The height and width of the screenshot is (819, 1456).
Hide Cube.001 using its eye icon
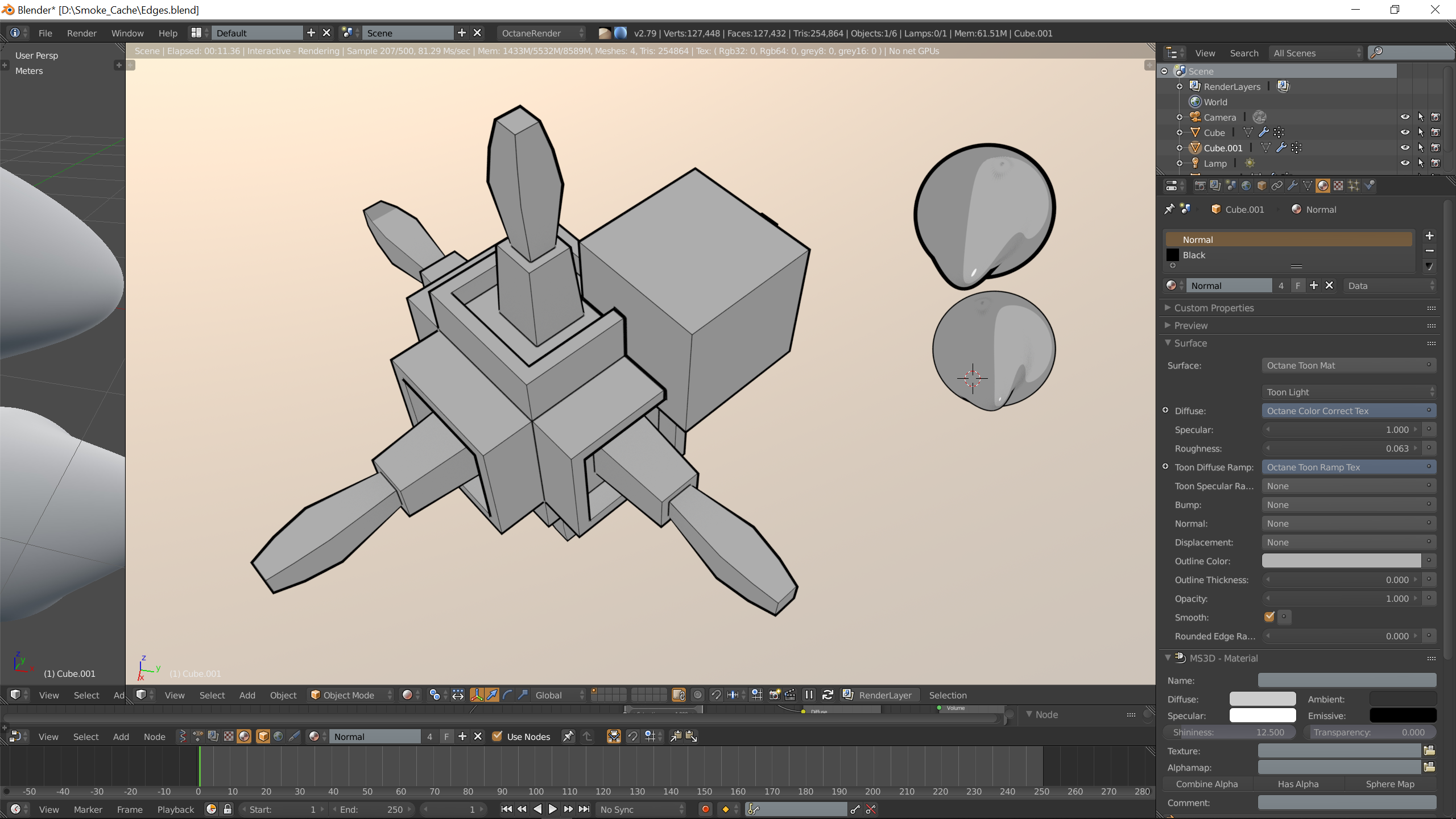[1405, 148]
